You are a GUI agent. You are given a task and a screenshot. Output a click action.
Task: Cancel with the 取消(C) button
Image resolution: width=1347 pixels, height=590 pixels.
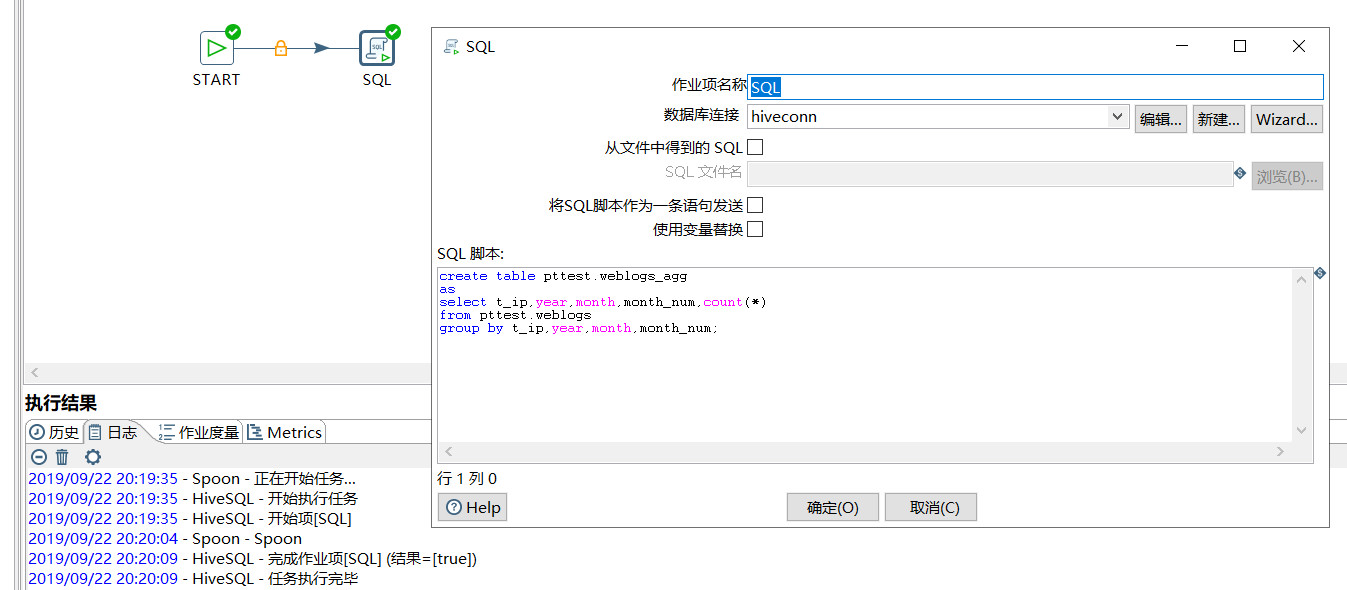[930, 507]
